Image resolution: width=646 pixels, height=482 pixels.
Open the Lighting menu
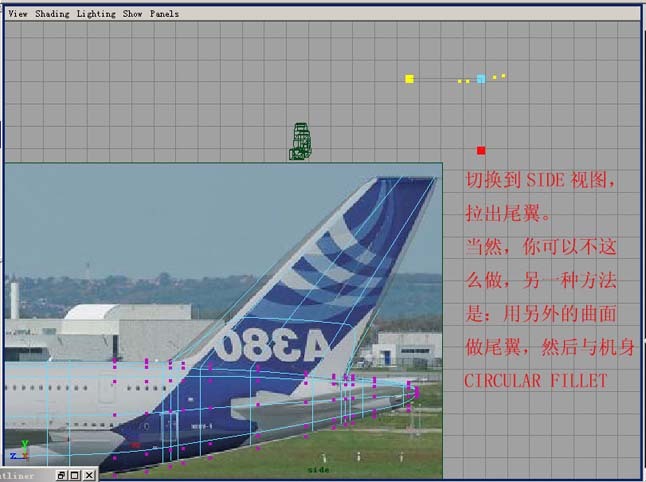[96, 14]
